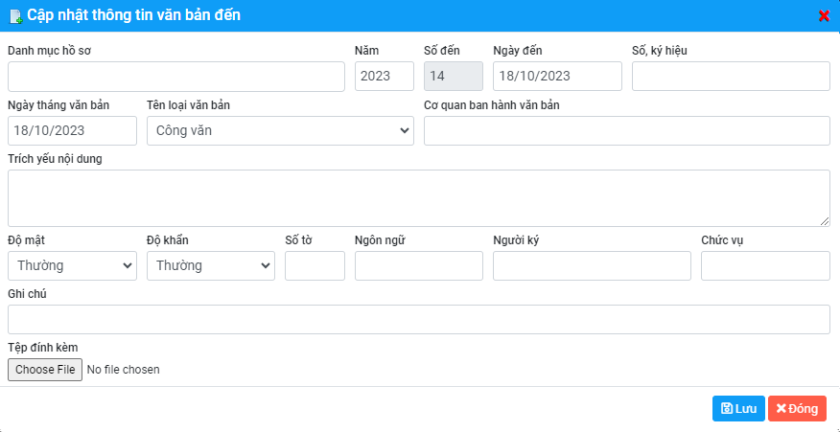Open the Tên loại văn bản dropdown
The height and width of the screenshot is (432, 840).
click(280, 131)
